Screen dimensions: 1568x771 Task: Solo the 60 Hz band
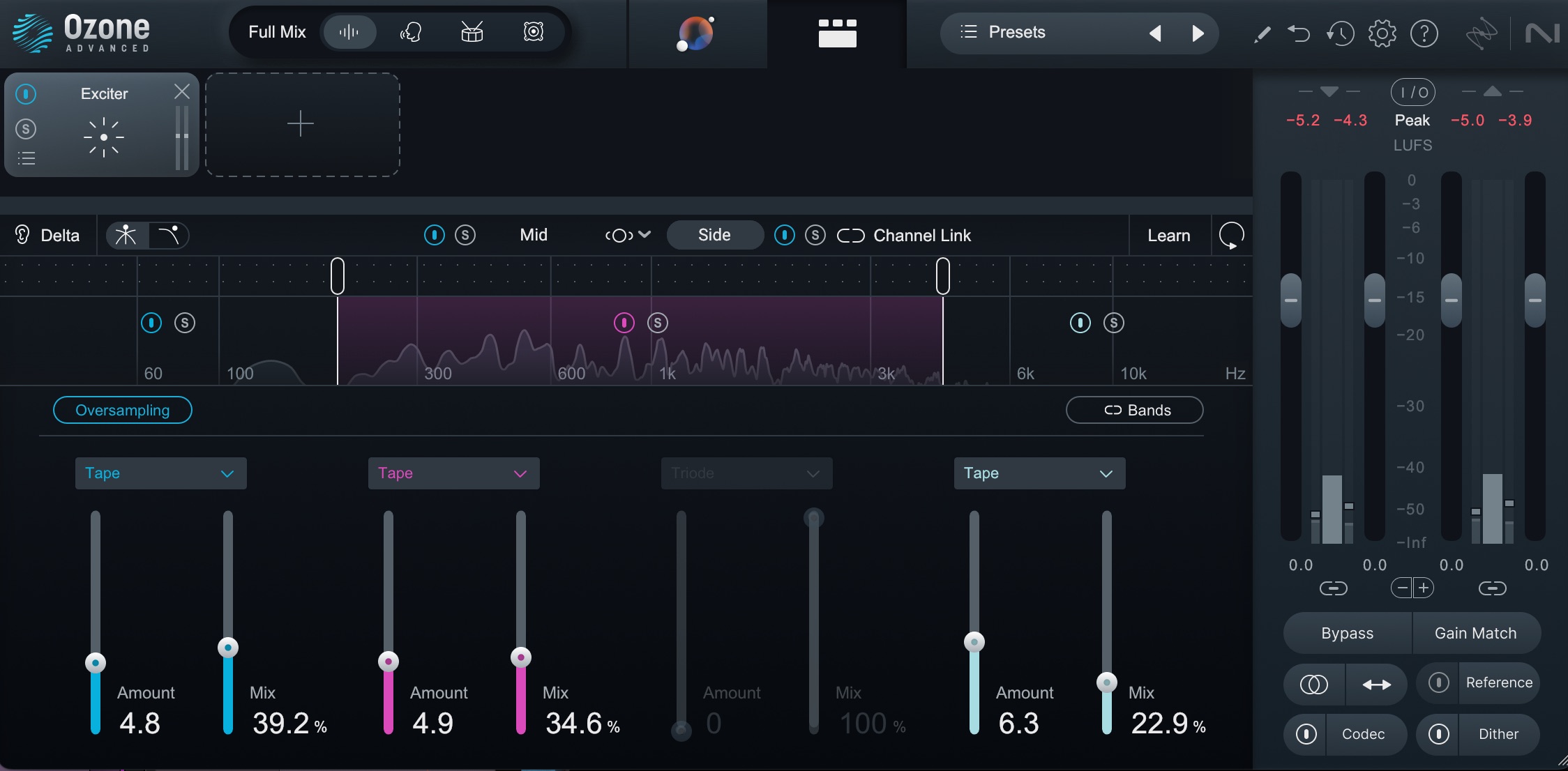[x=185, y=323]
